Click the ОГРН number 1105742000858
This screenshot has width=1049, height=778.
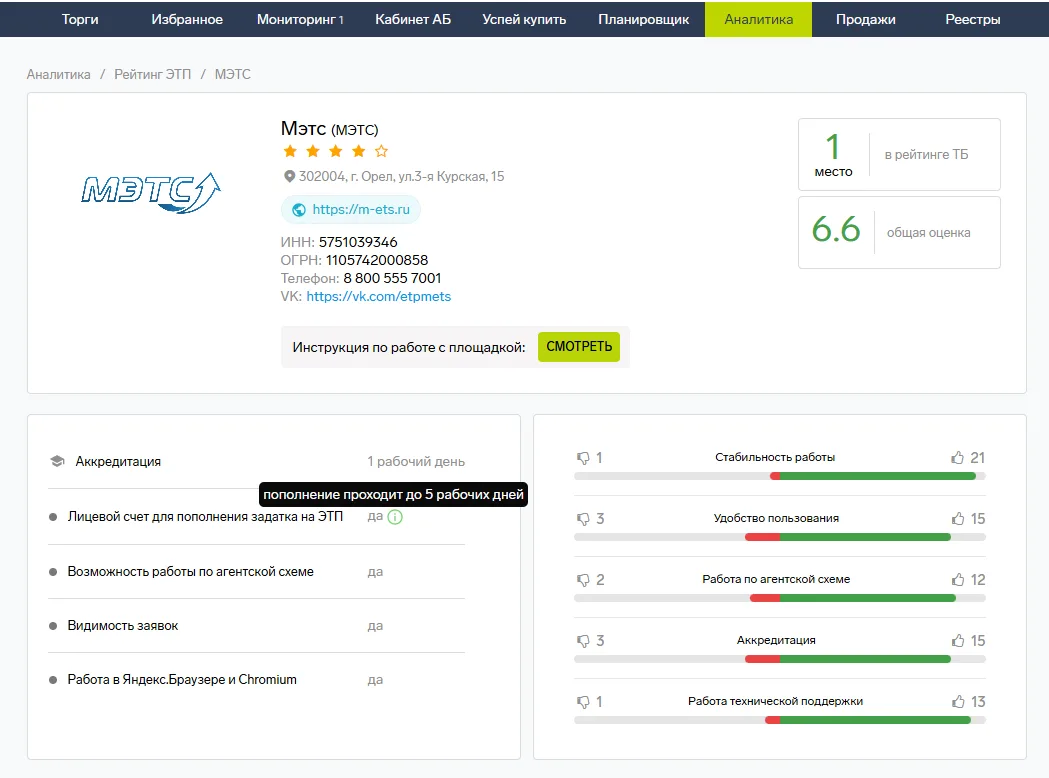[377, 260]
